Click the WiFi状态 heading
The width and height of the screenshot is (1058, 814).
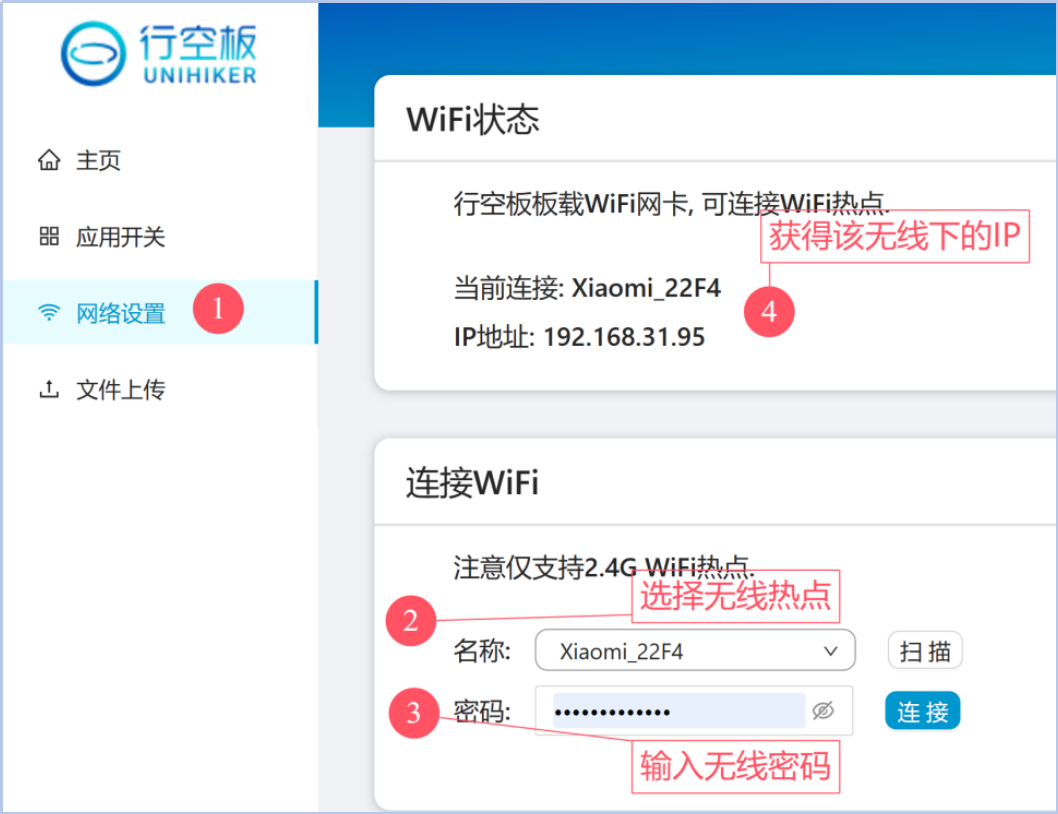[472, 119]
